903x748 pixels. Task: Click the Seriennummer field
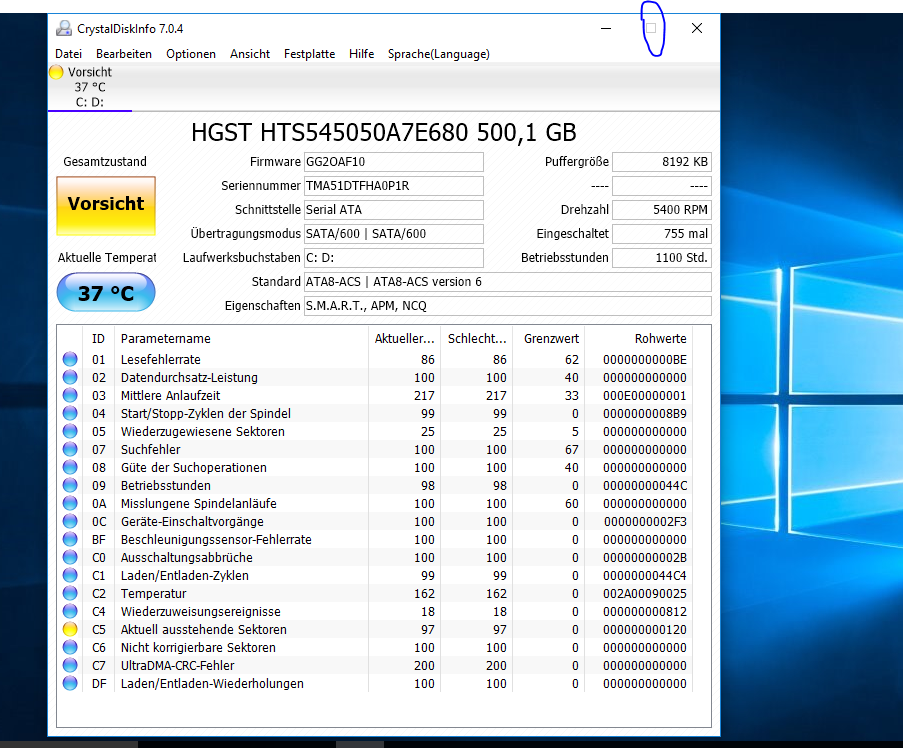(394, 186)
